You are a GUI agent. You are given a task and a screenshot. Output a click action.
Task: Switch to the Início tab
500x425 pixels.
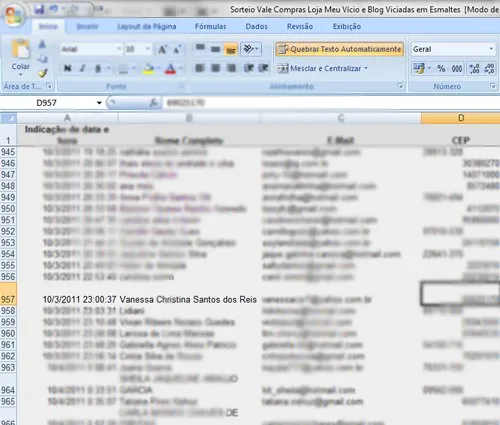click(48, 26)
